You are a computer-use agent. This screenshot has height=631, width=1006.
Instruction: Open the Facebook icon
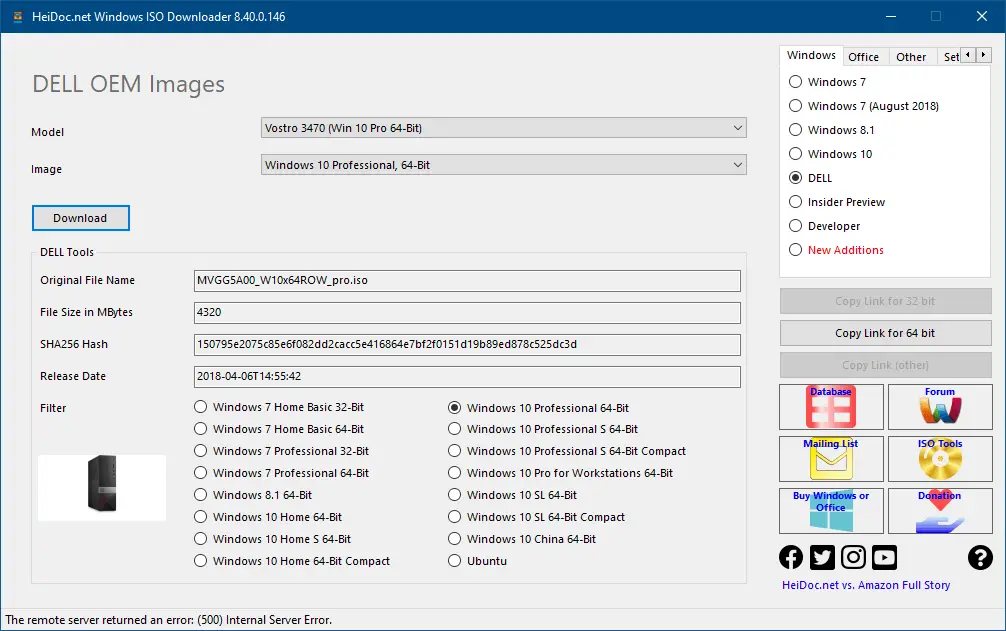(791, 557)
